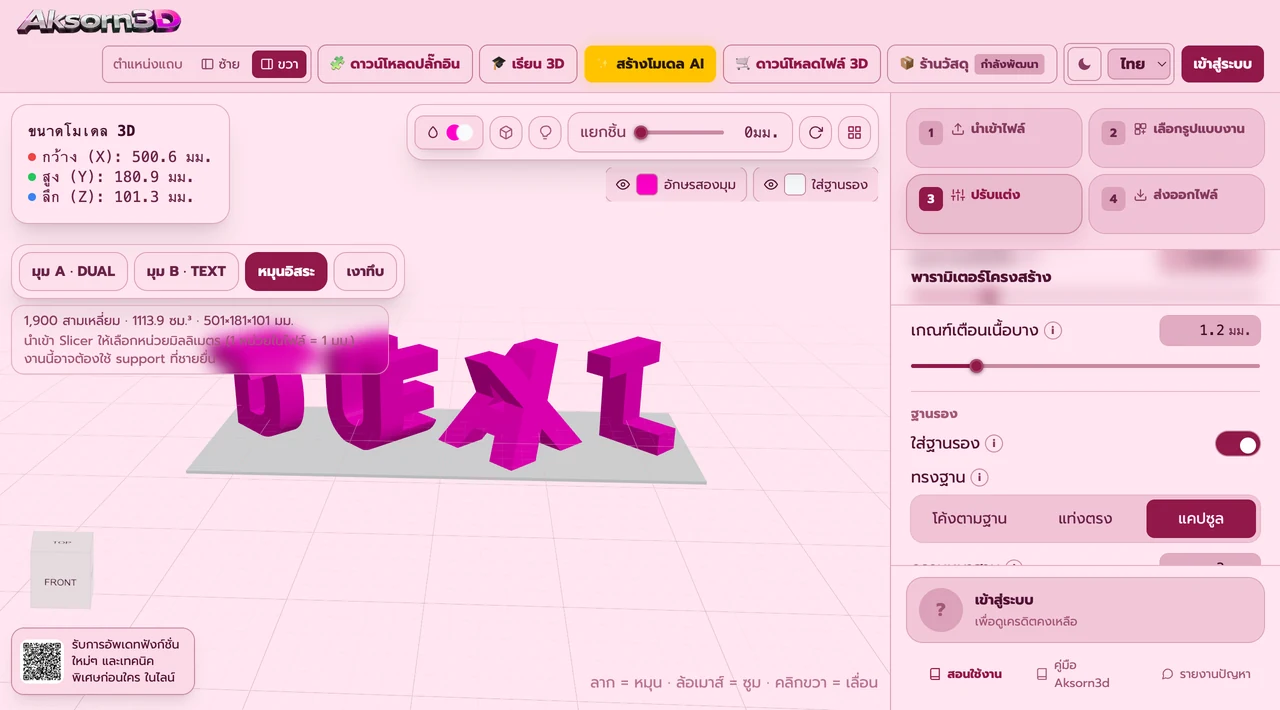Toggle the lightbulb lighting icon

coord(545,132)
